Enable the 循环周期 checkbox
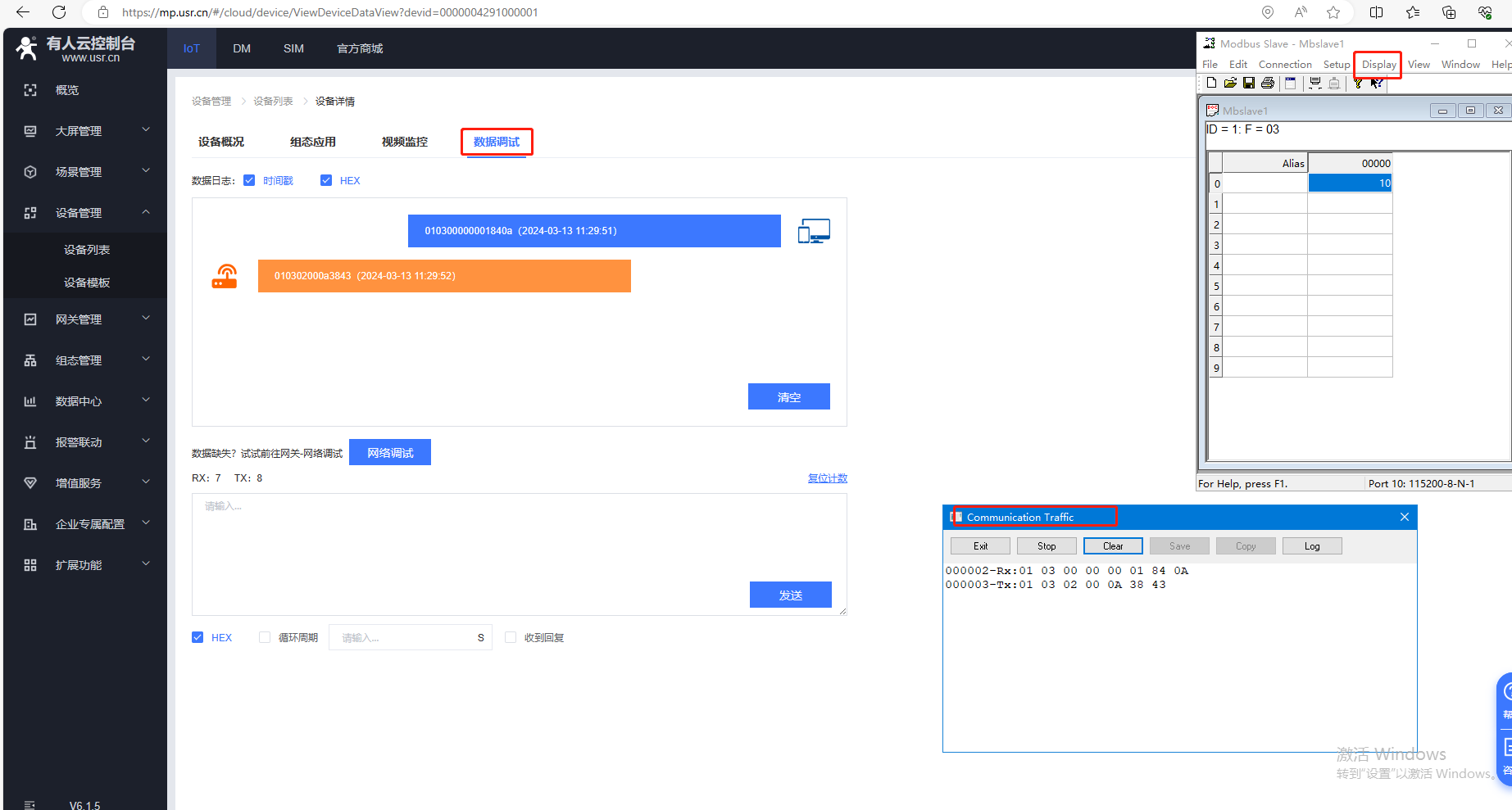Screen dimensions: 1512x810 pyautogui.click(x=265, y=637)
